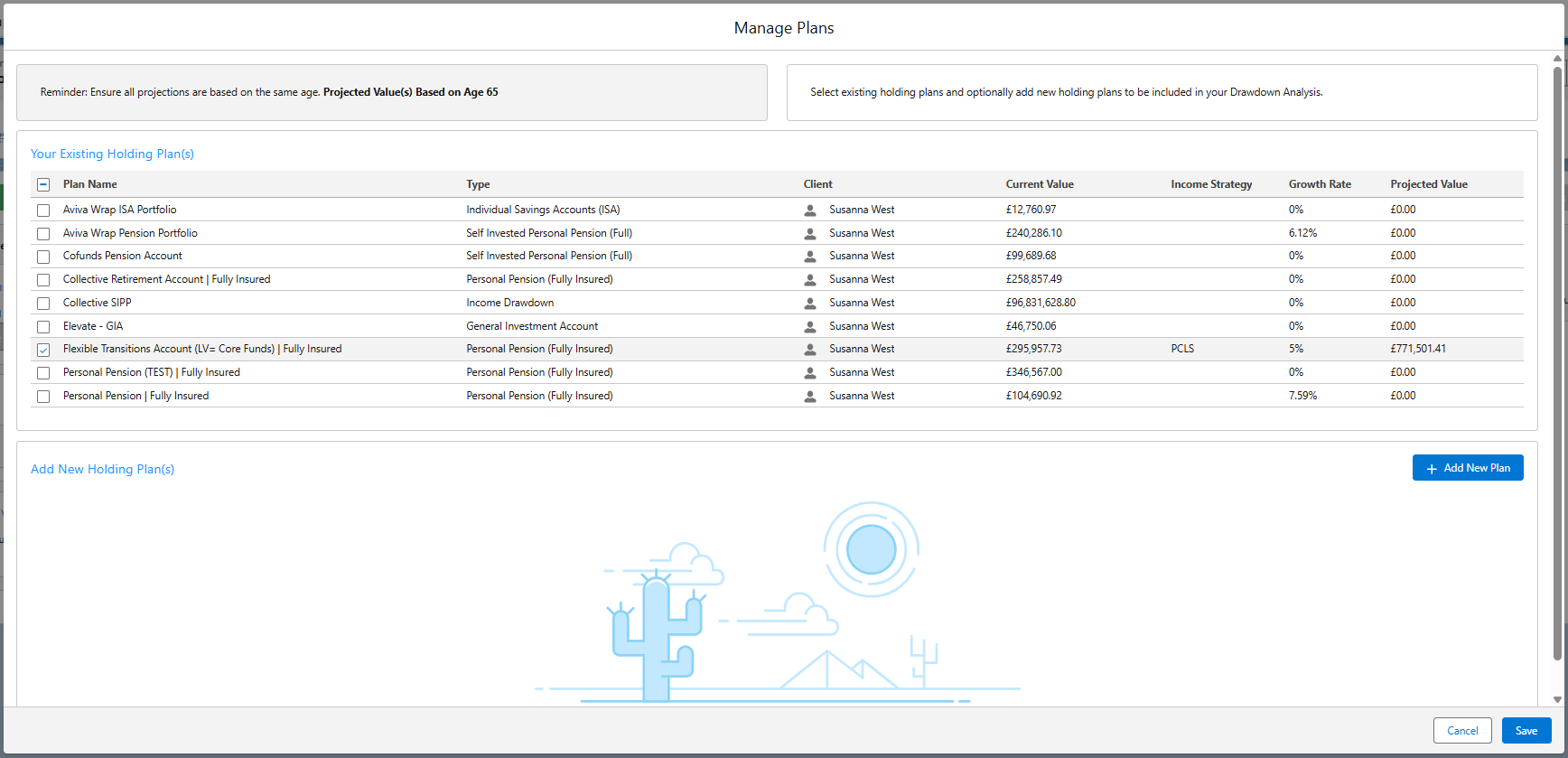Select the Cofunds Pension Account checkbox

(43, 257)
